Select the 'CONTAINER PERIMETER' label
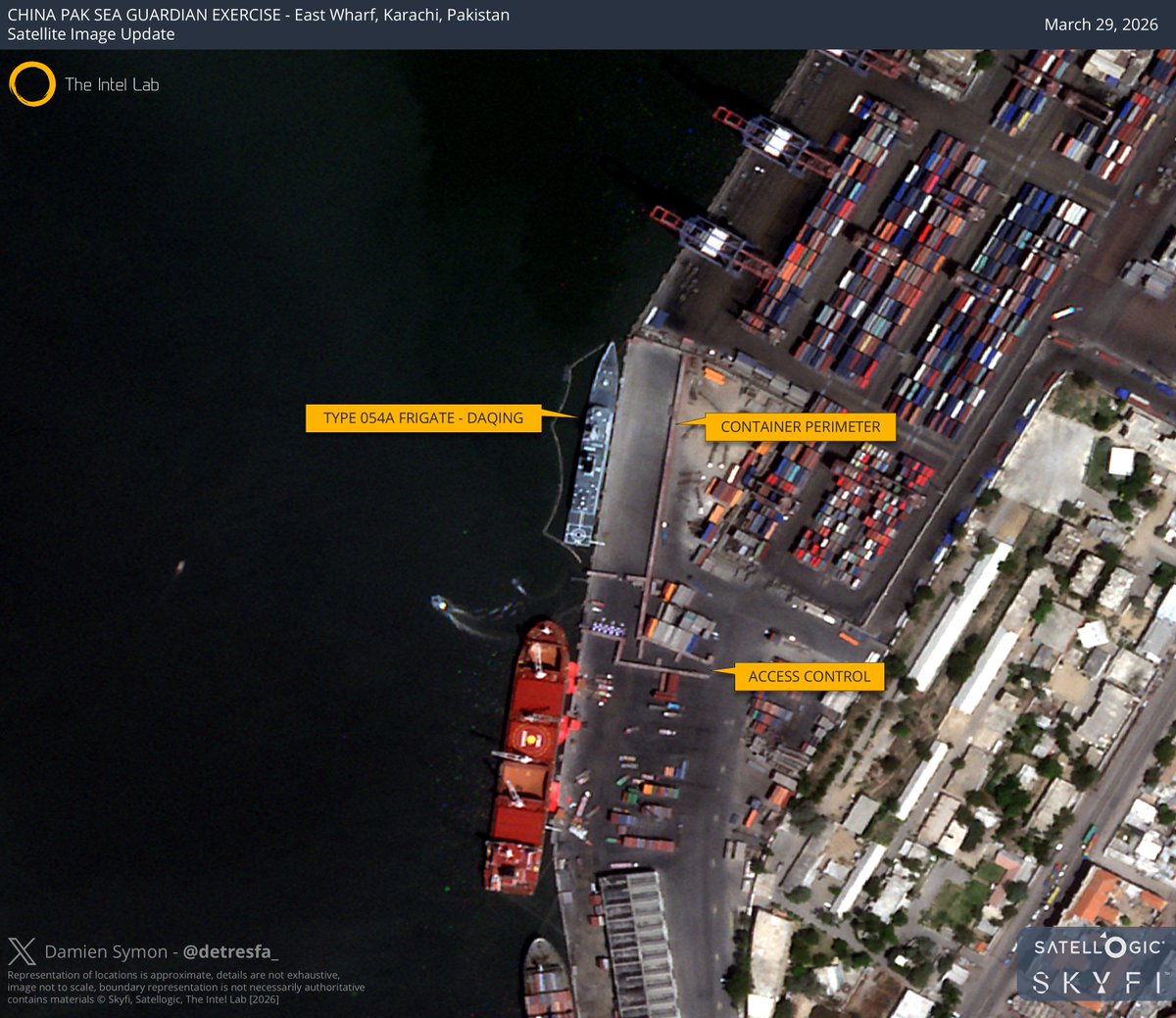This screenshot has width=1176, height=1018. pyautogui.click(x=801, y=426)
